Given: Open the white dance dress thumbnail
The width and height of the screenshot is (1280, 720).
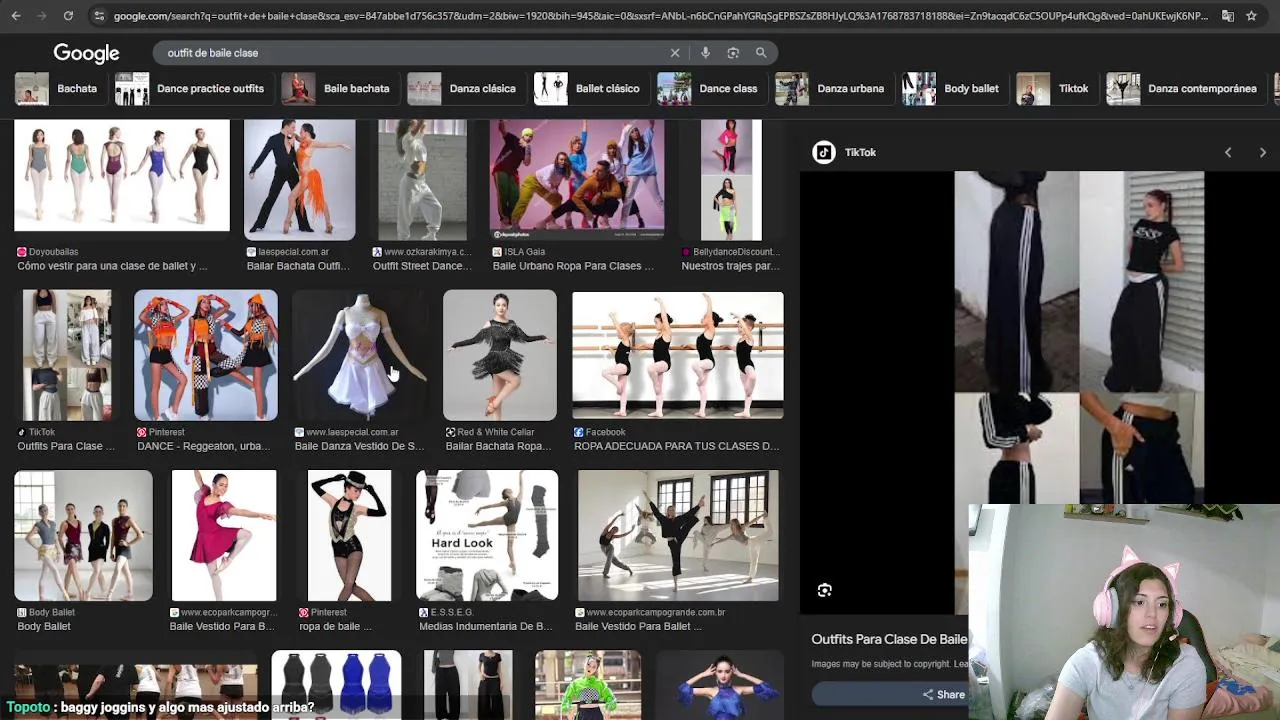Looking at the screenshot, I should click(360, 355).
